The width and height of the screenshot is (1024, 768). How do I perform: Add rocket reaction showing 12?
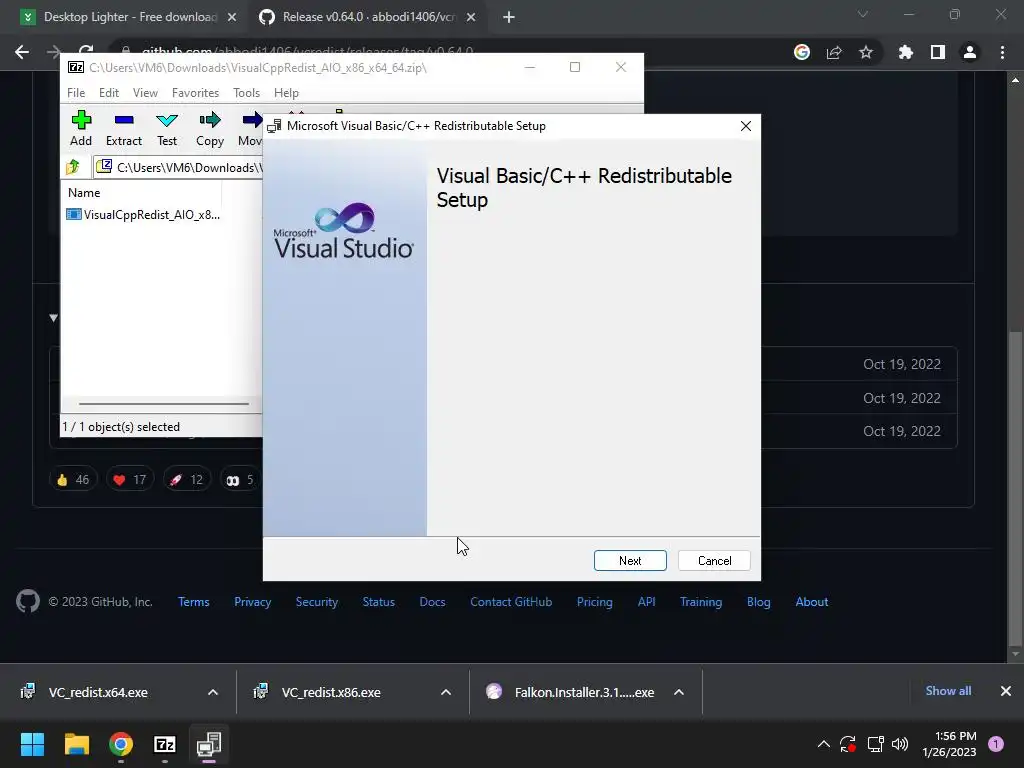pos(187,480)
